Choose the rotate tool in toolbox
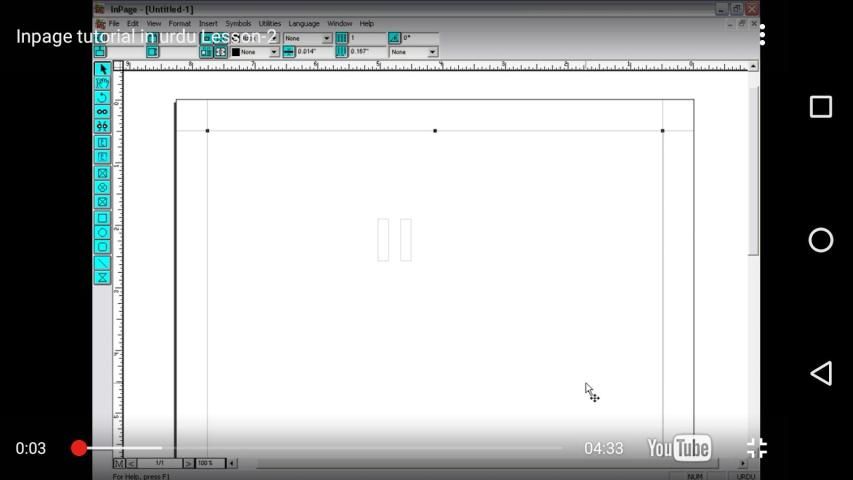Viewport: 853px width, 480px height. tap(102, 98)
